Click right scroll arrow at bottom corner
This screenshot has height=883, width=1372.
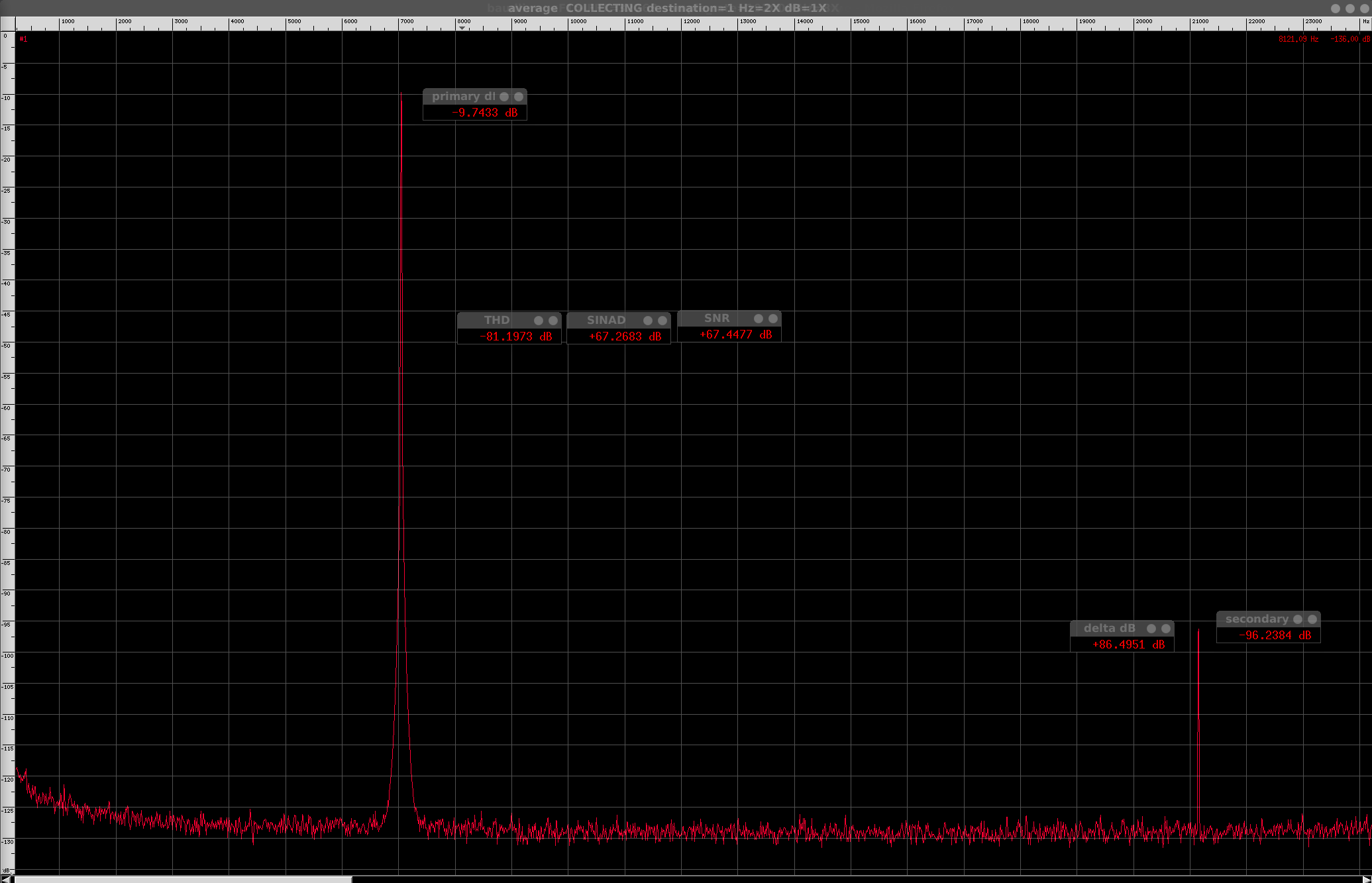(x=1365, y=879)
